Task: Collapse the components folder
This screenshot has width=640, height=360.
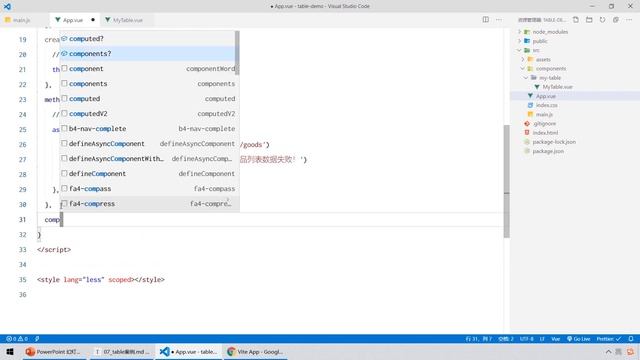Action: pyautogui.click(x=523, y=69)
